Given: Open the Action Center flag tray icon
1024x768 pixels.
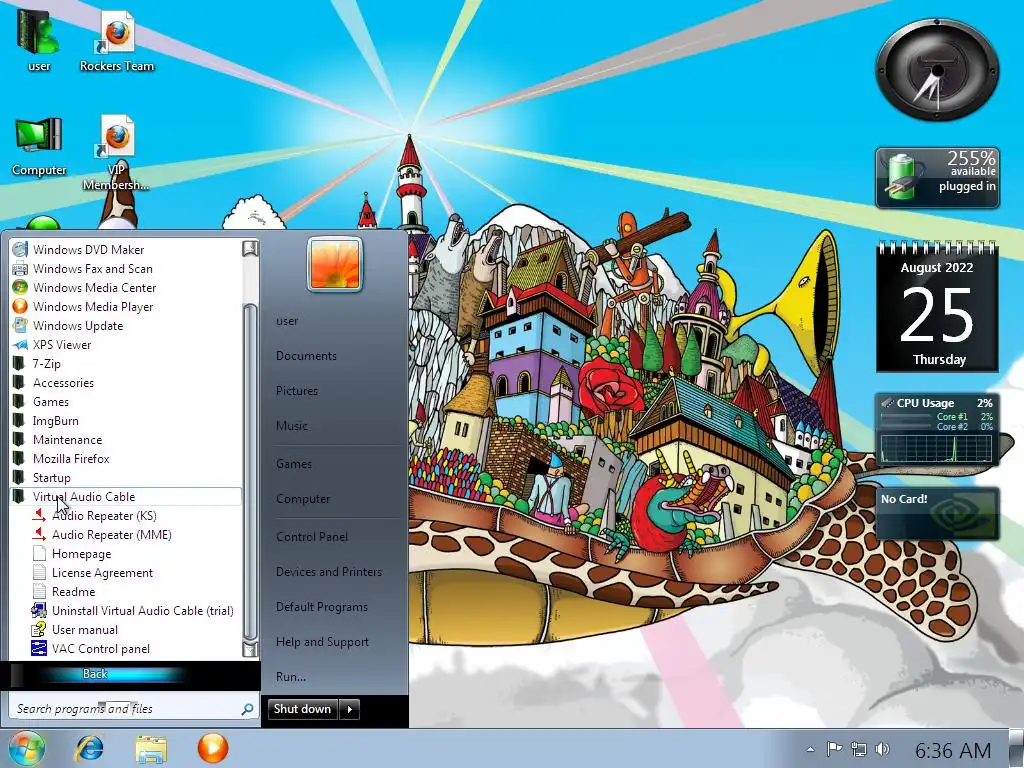Looking at the screenshot, I should (x=834, y=750).
